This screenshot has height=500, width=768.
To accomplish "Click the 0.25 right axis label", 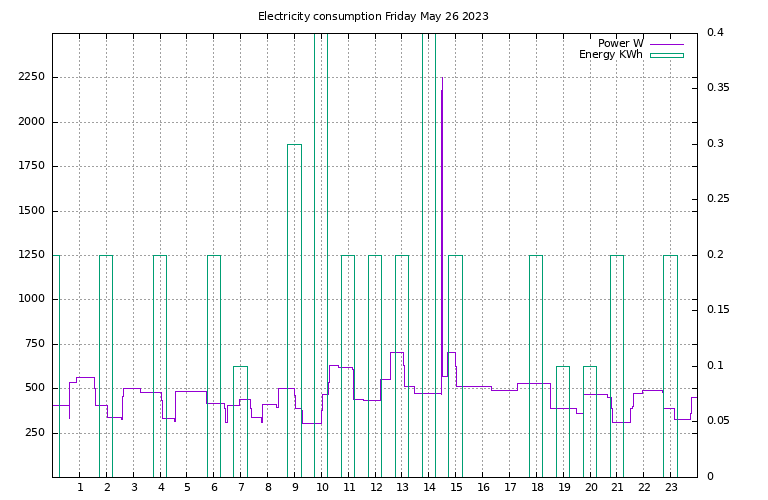I will click(719, 199).
